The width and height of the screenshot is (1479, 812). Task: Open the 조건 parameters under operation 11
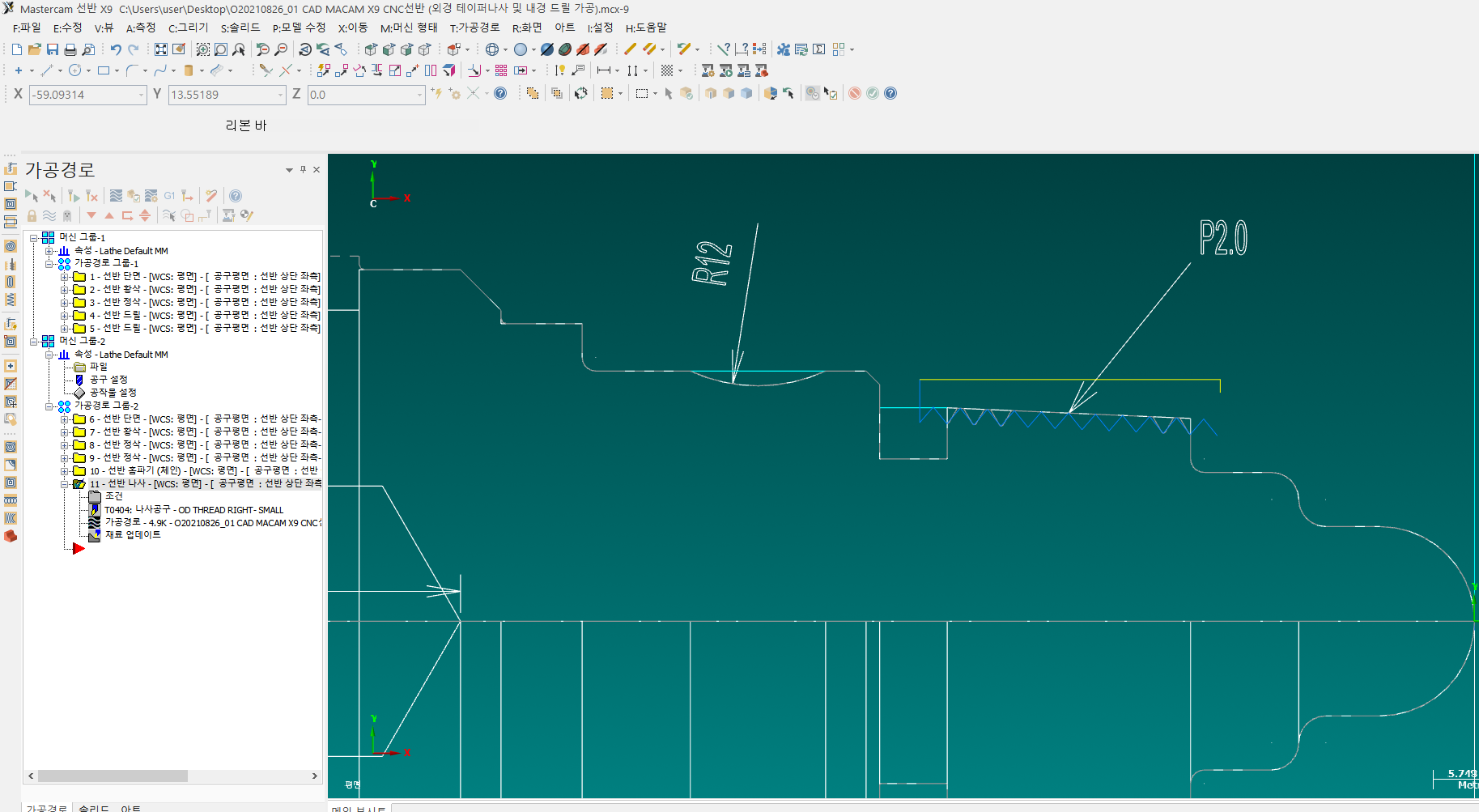[114, 496]
